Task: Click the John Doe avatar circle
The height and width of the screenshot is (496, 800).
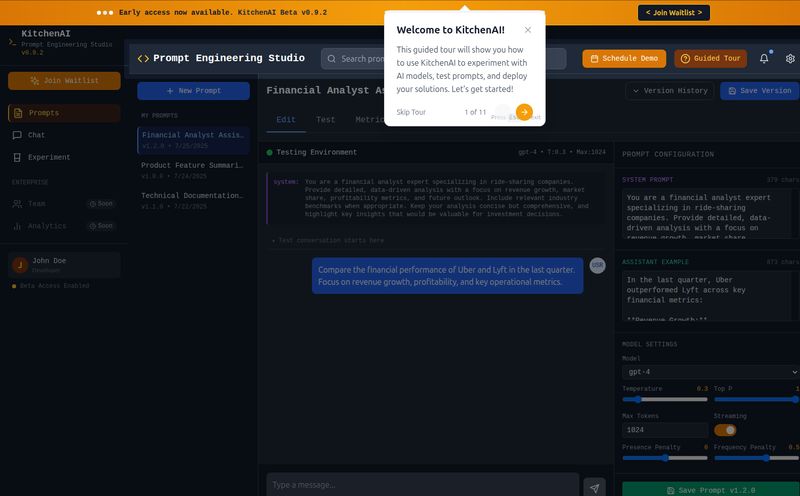Action: (20, 265)
